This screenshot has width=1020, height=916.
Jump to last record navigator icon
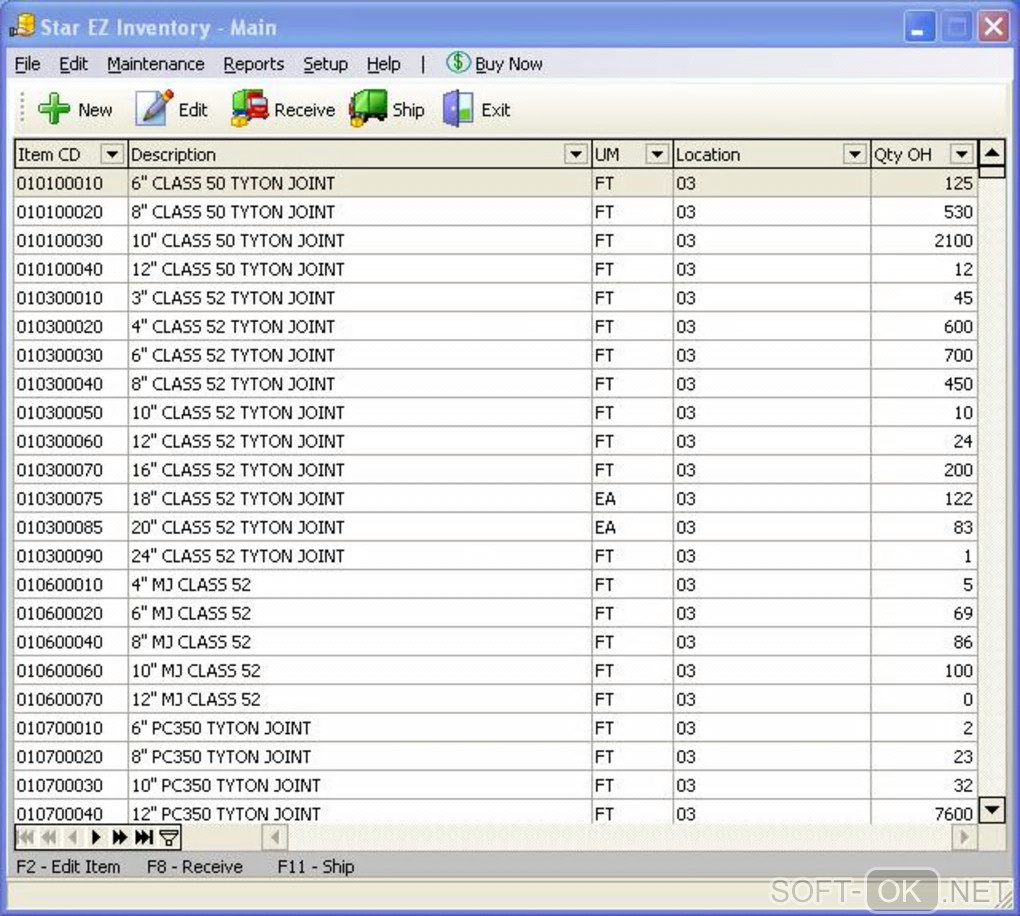(x=144, y=837)
